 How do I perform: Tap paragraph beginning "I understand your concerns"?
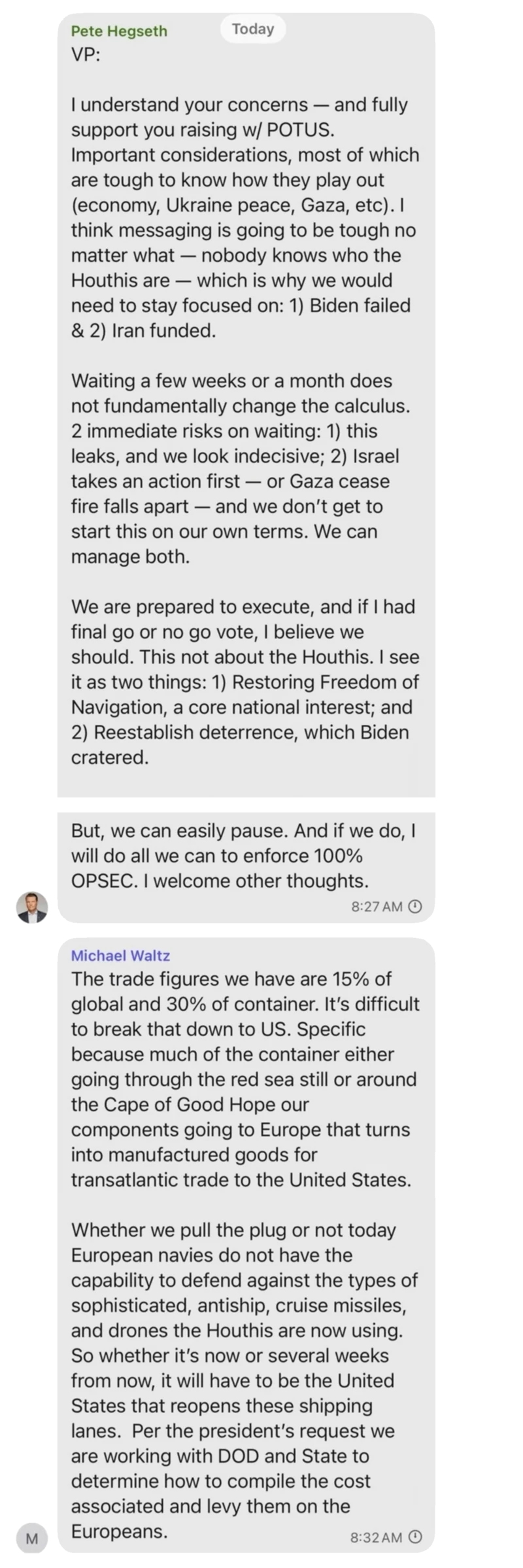coord(245,218)
